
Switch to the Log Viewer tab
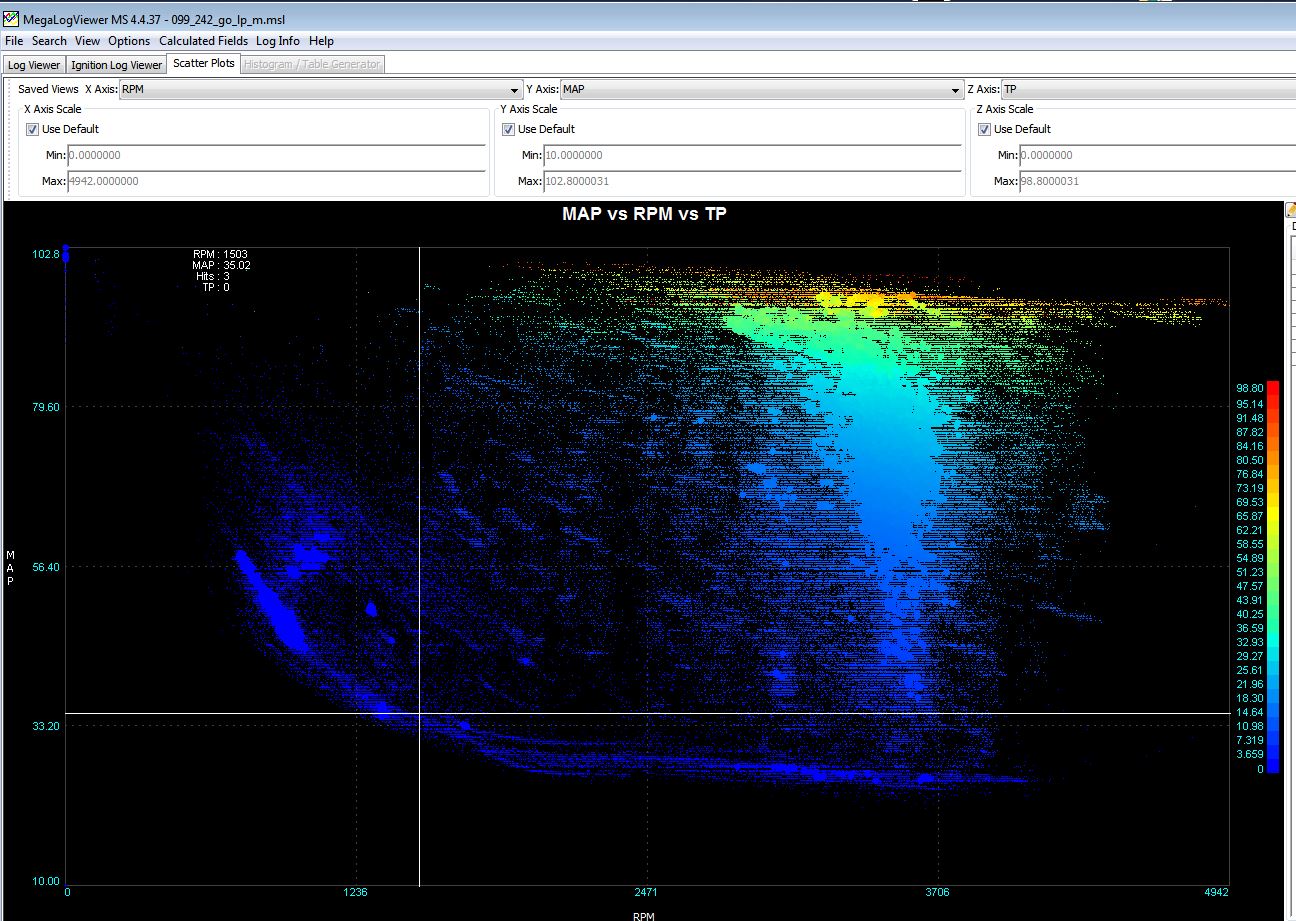[x=34, y=65]
